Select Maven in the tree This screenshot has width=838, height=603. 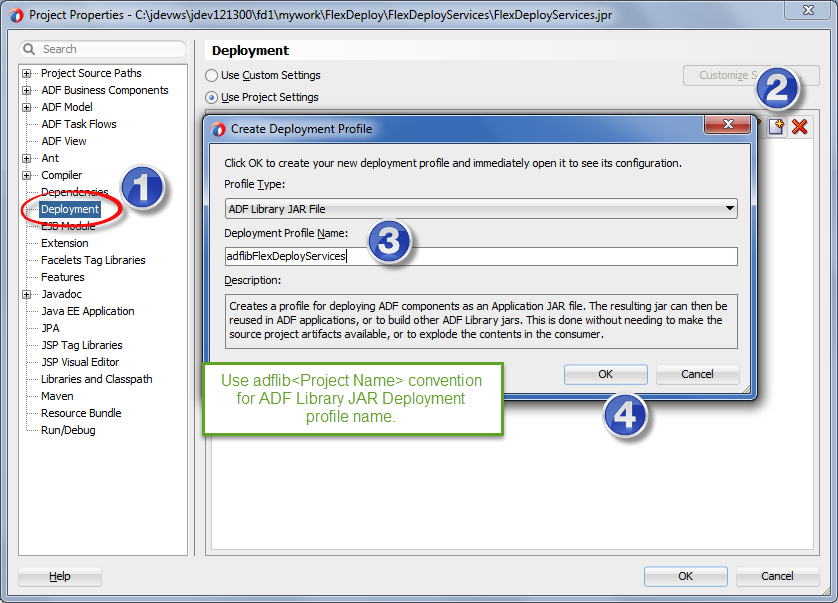(57, 396)
